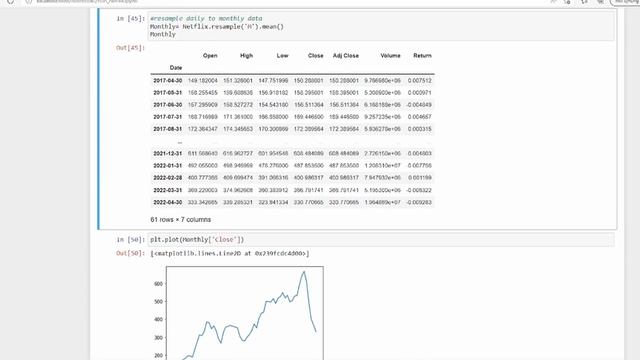Click the Low column header

[x=282, y=56]
